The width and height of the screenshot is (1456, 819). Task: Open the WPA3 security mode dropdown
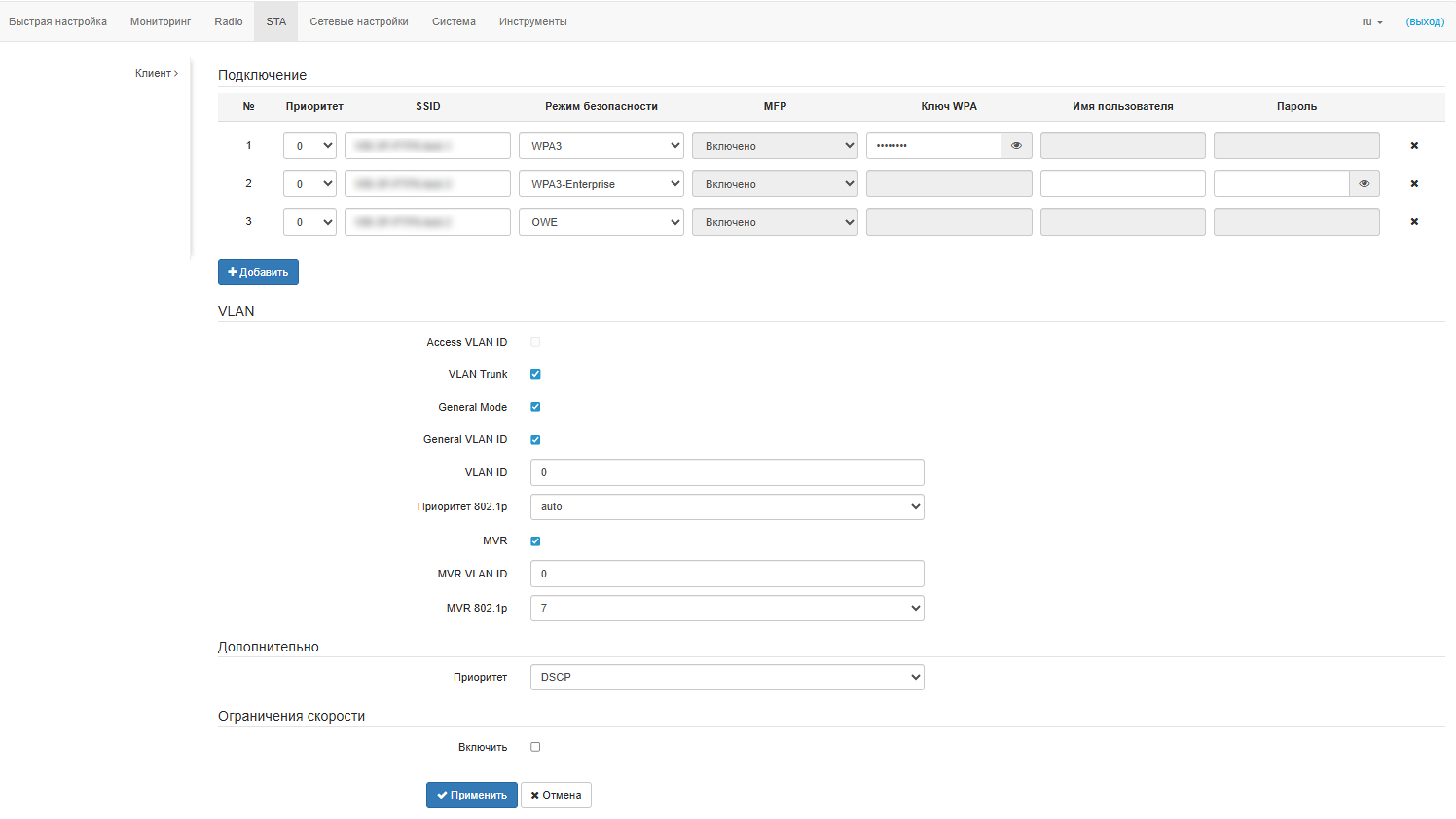pyautogui.click(x=601, y=146)
